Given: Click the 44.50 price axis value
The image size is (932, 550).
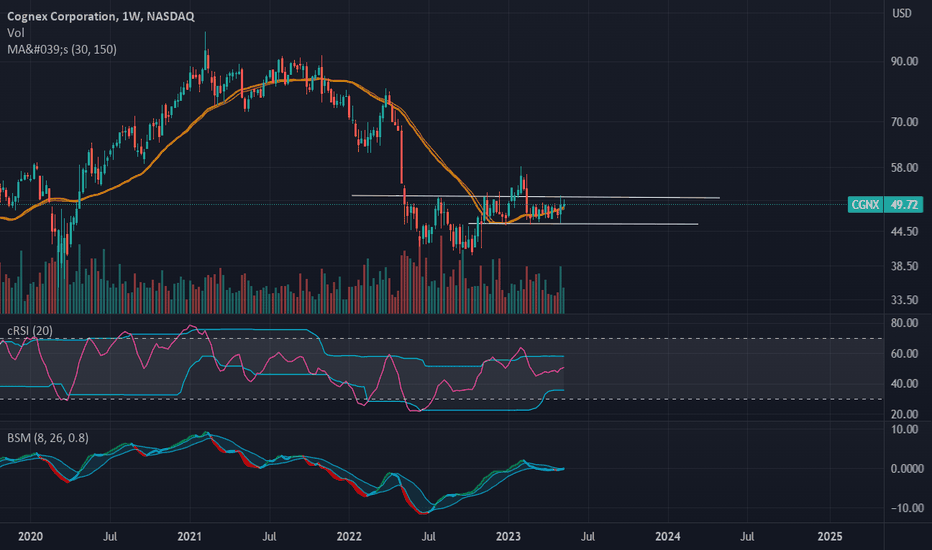Looking at the screenshot, I should click(x=904, y=231).
